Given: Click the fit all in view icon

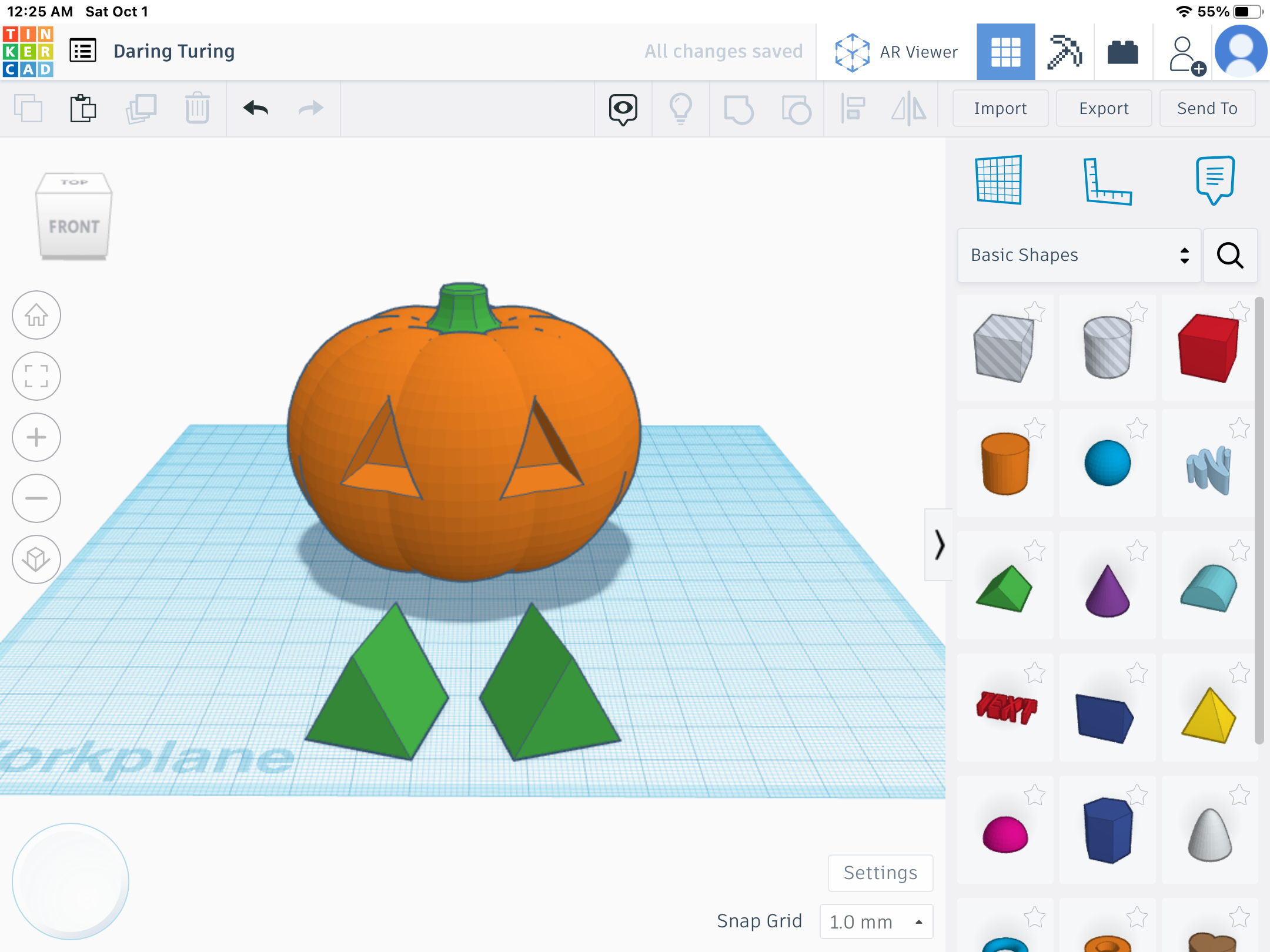Looking at the screenshot, I should pos(36,376).
